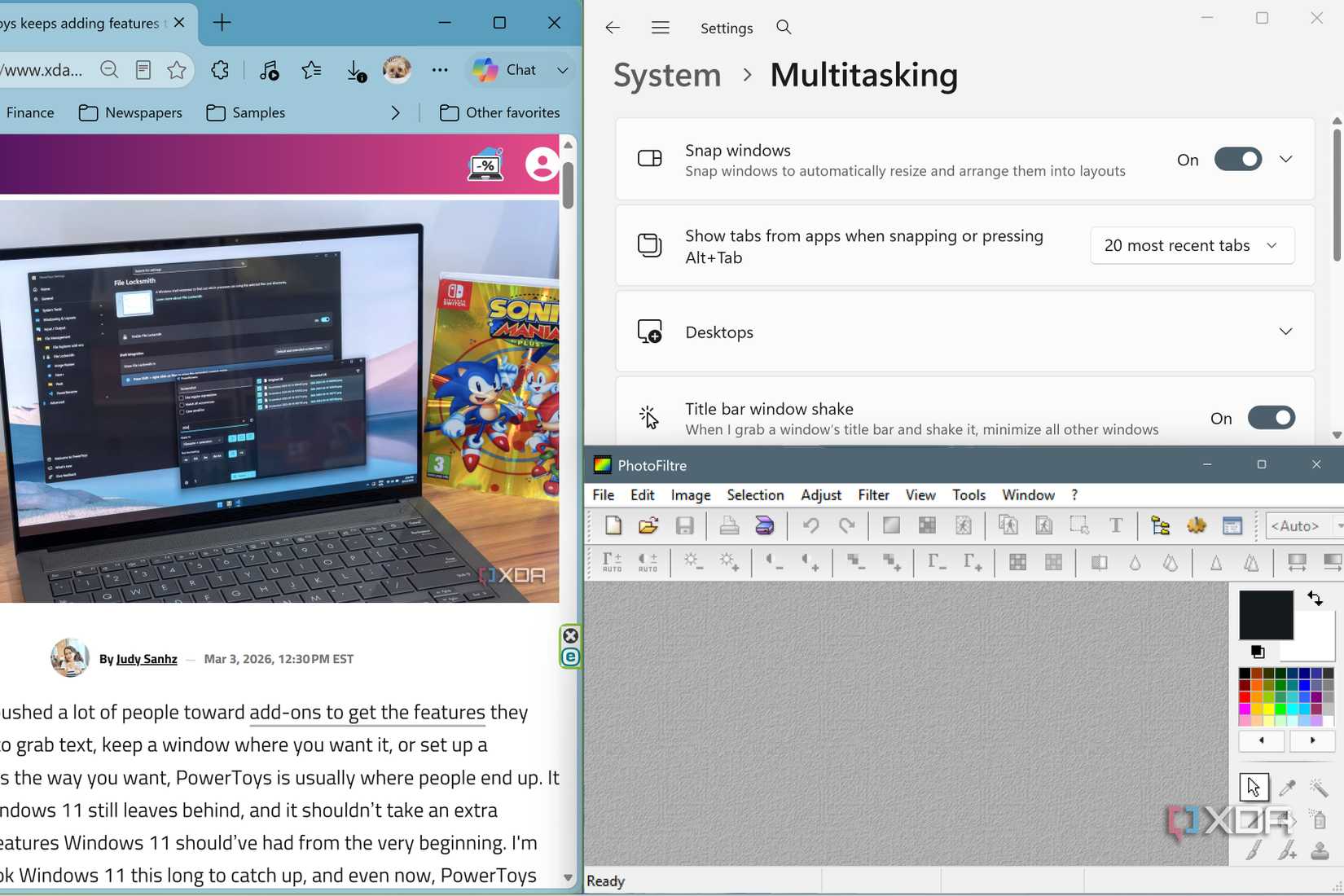1344x896 pixels.
Task: Show more favorites bar items chevron in Edge
Action: click(x=396, y=112)
